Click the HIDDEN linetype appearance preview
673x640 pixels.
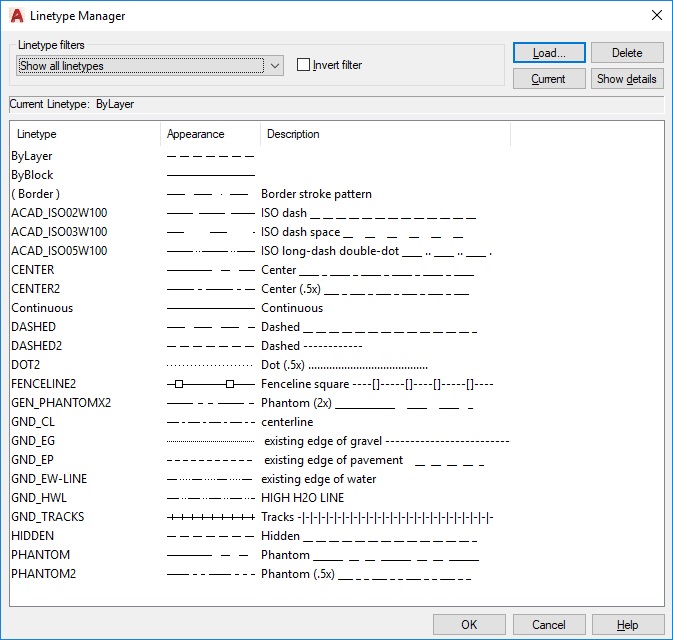pos(210,536)
